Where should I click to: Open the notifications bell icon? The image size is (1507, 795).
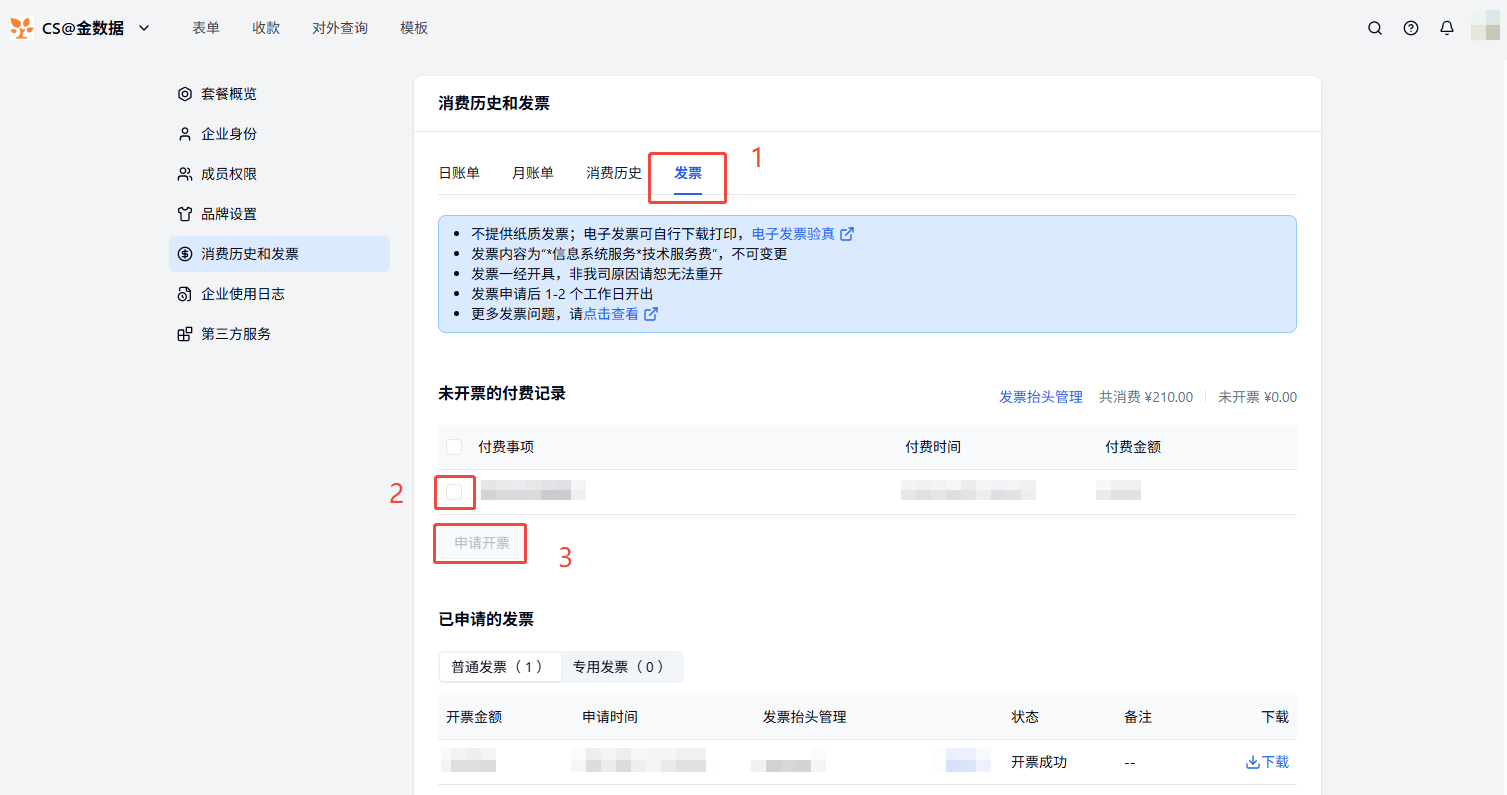pyautogui.click(x=1447, y=28)
